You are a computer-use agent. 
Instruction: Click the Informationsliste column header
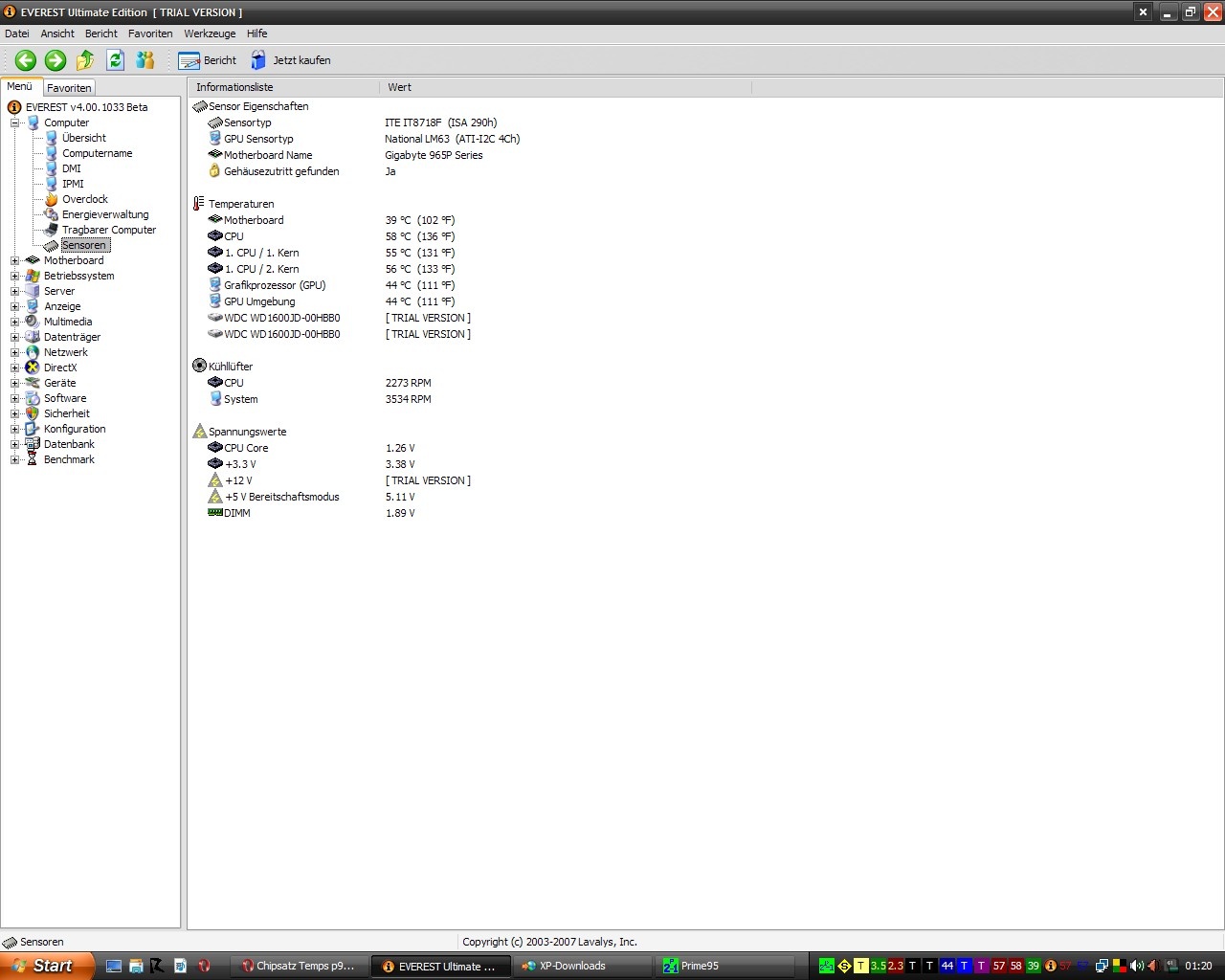[283, 87]
